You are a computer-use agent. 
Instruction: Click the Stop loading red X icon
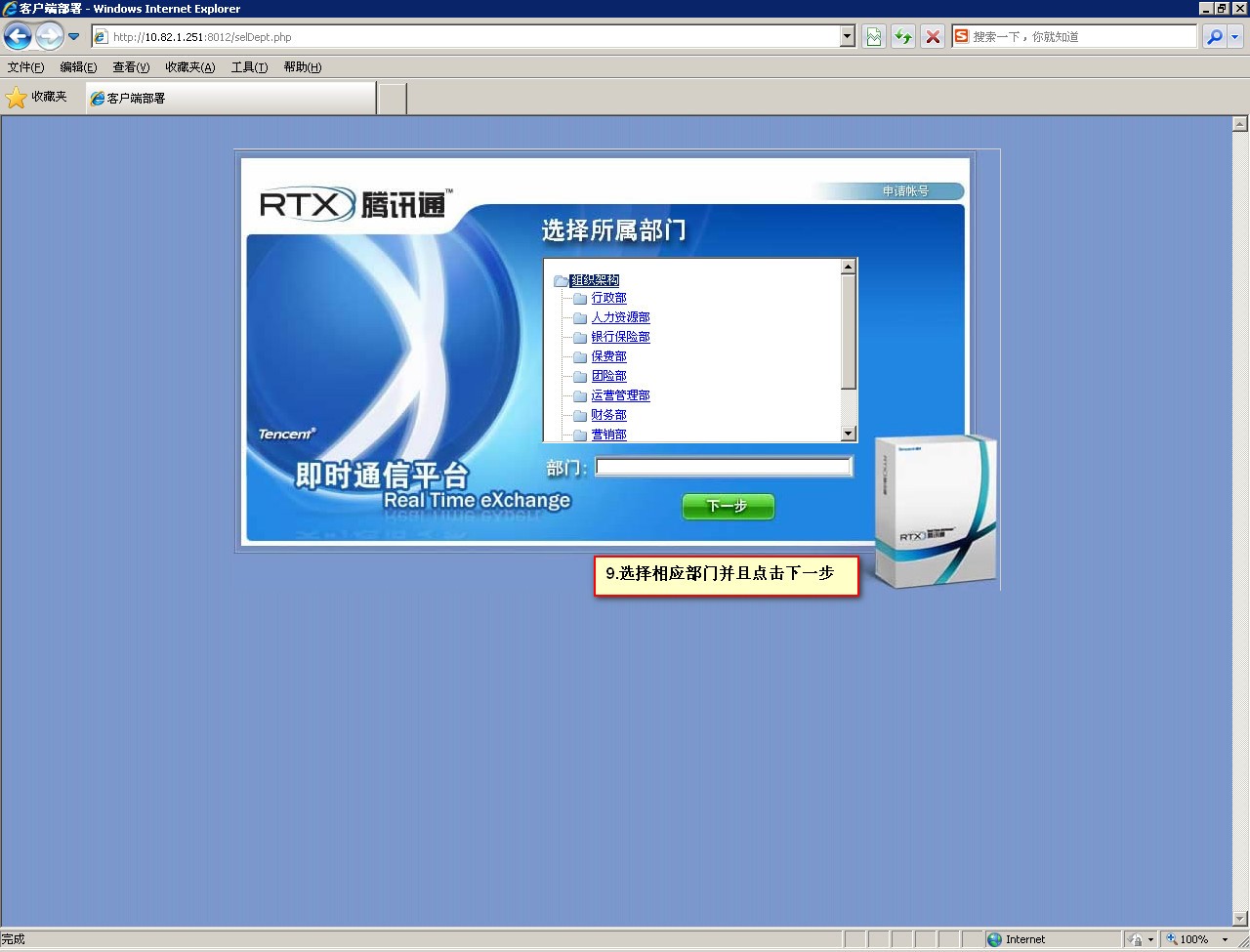click(x=933, y=37)
